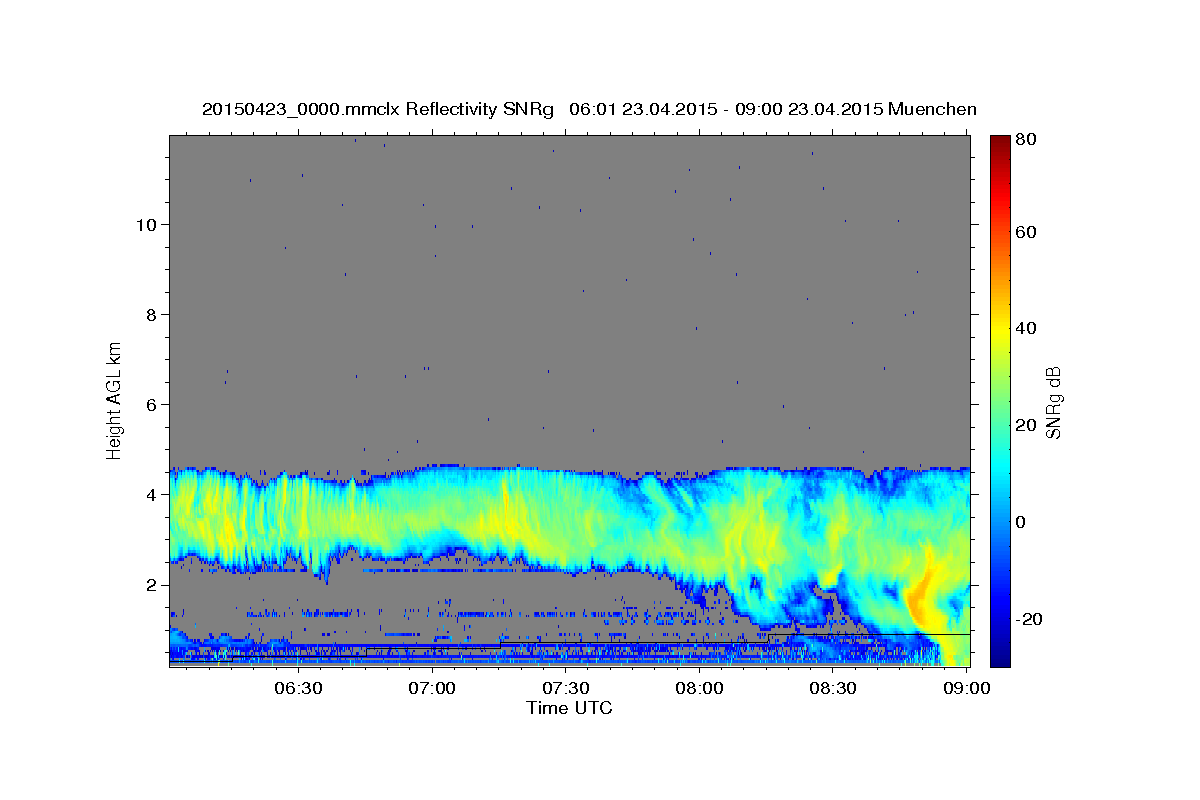Click the 'Height AGL km' axis label
Viewport: 1200px width, 800px height.
[x=115, y=400]
